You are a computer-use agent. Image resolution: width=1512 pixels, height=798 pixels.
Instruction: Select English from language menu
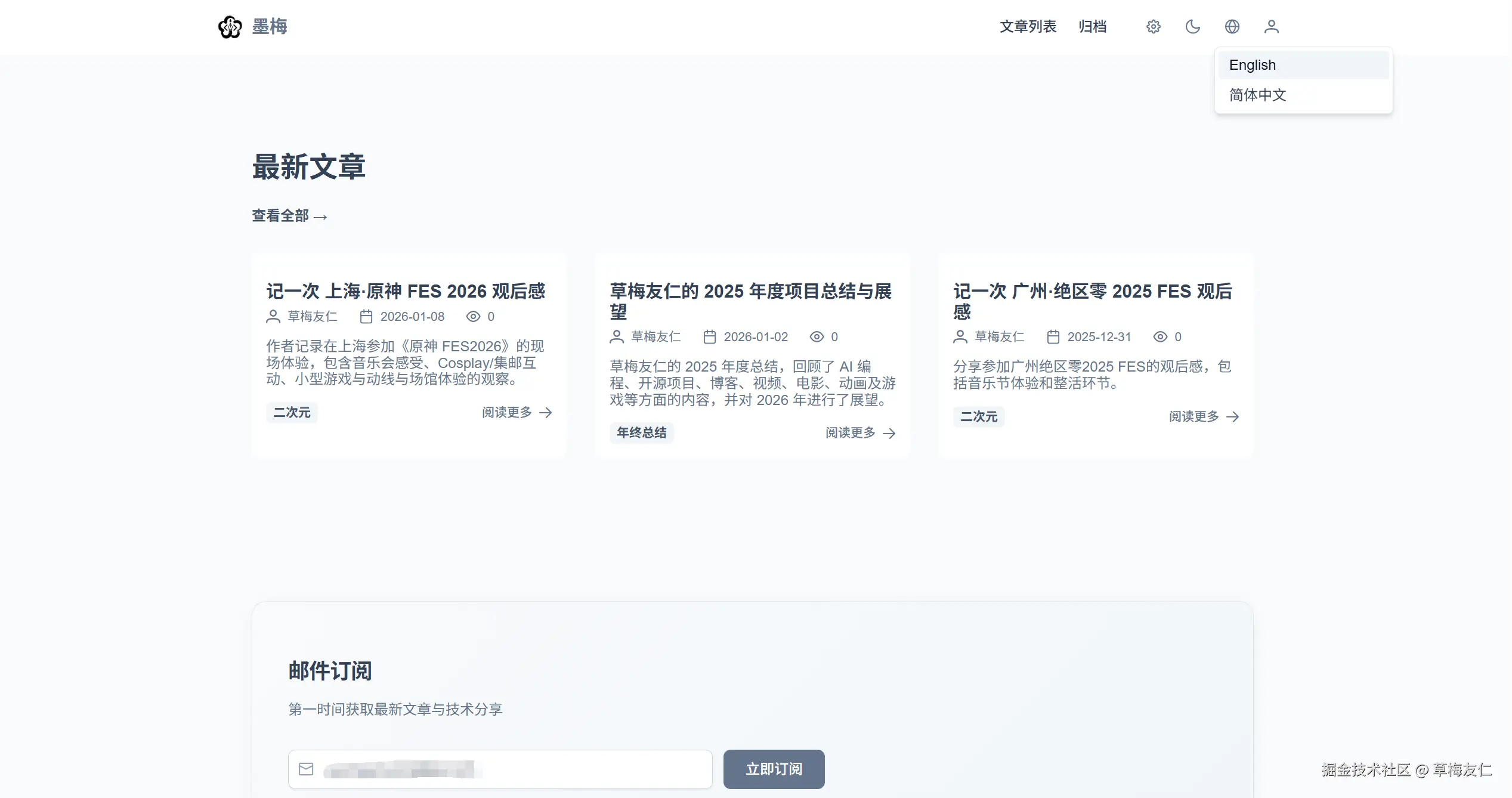(1252, 65)
